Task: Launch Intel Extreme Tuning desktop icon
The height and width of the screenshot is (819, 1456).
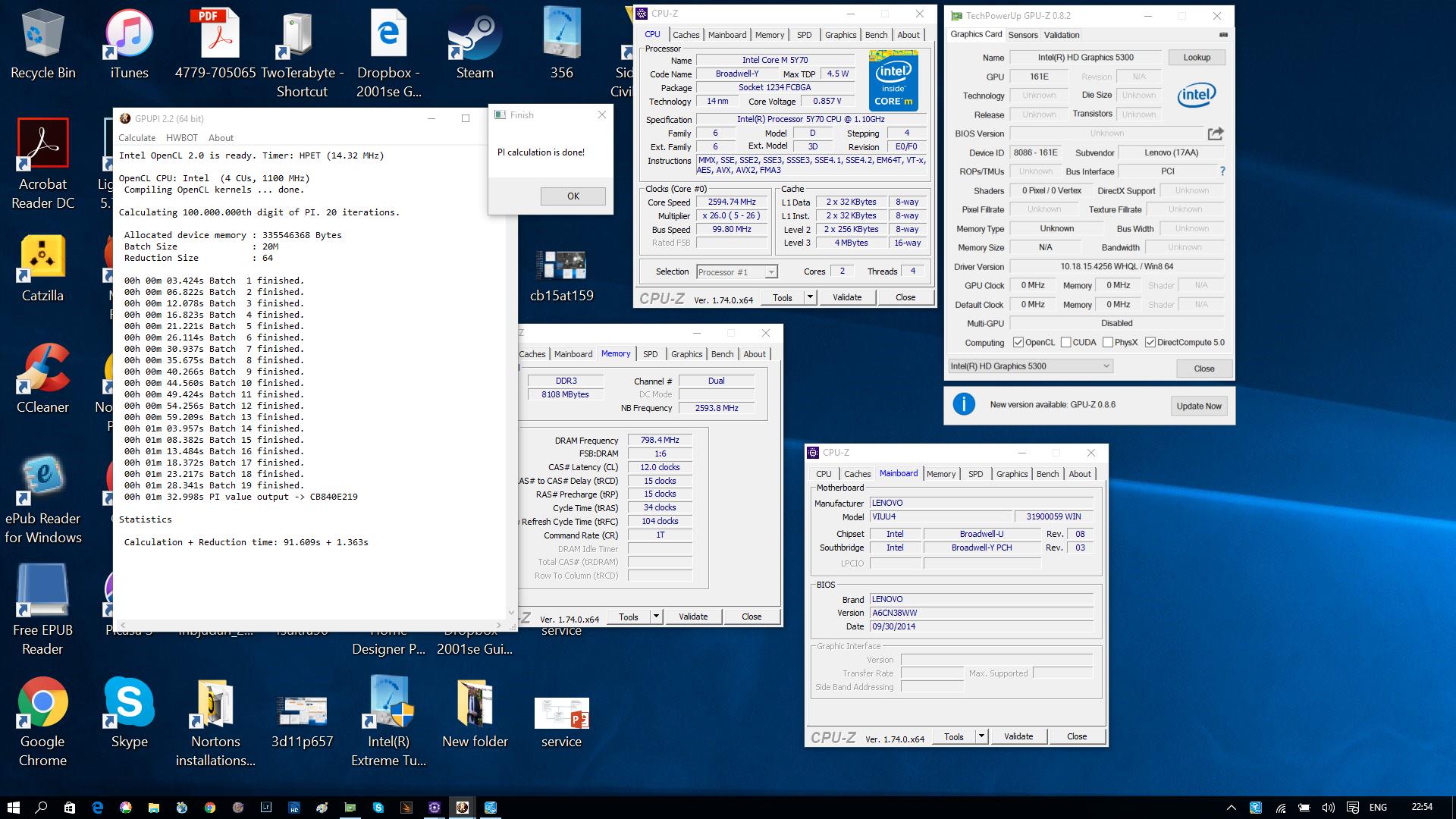Action: 388,722
